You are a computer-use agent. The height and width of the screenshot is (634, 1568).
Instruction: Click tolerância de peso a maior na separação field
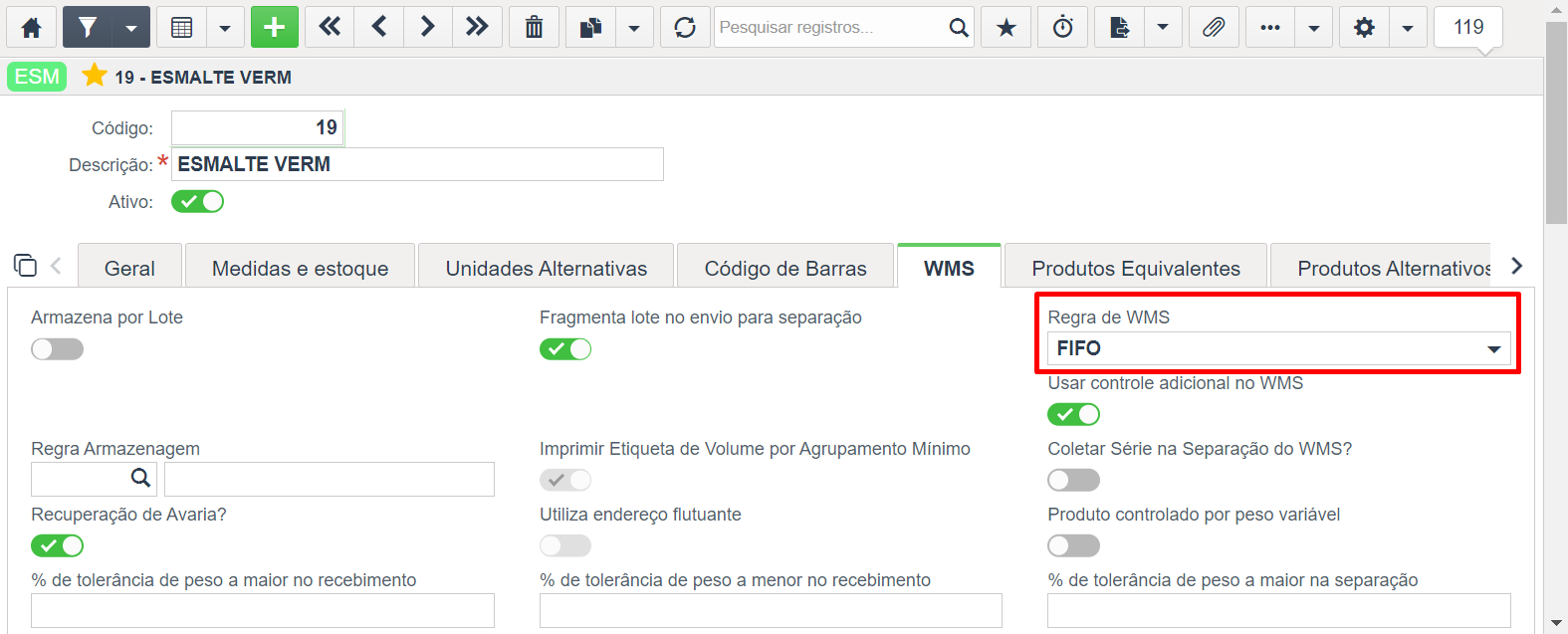point(1278,611)
